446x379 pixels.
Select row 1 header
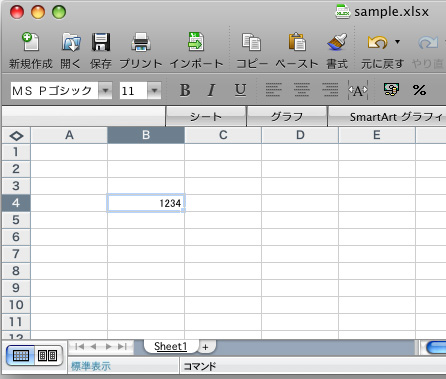pyautogui.click(x=16, y=152)
